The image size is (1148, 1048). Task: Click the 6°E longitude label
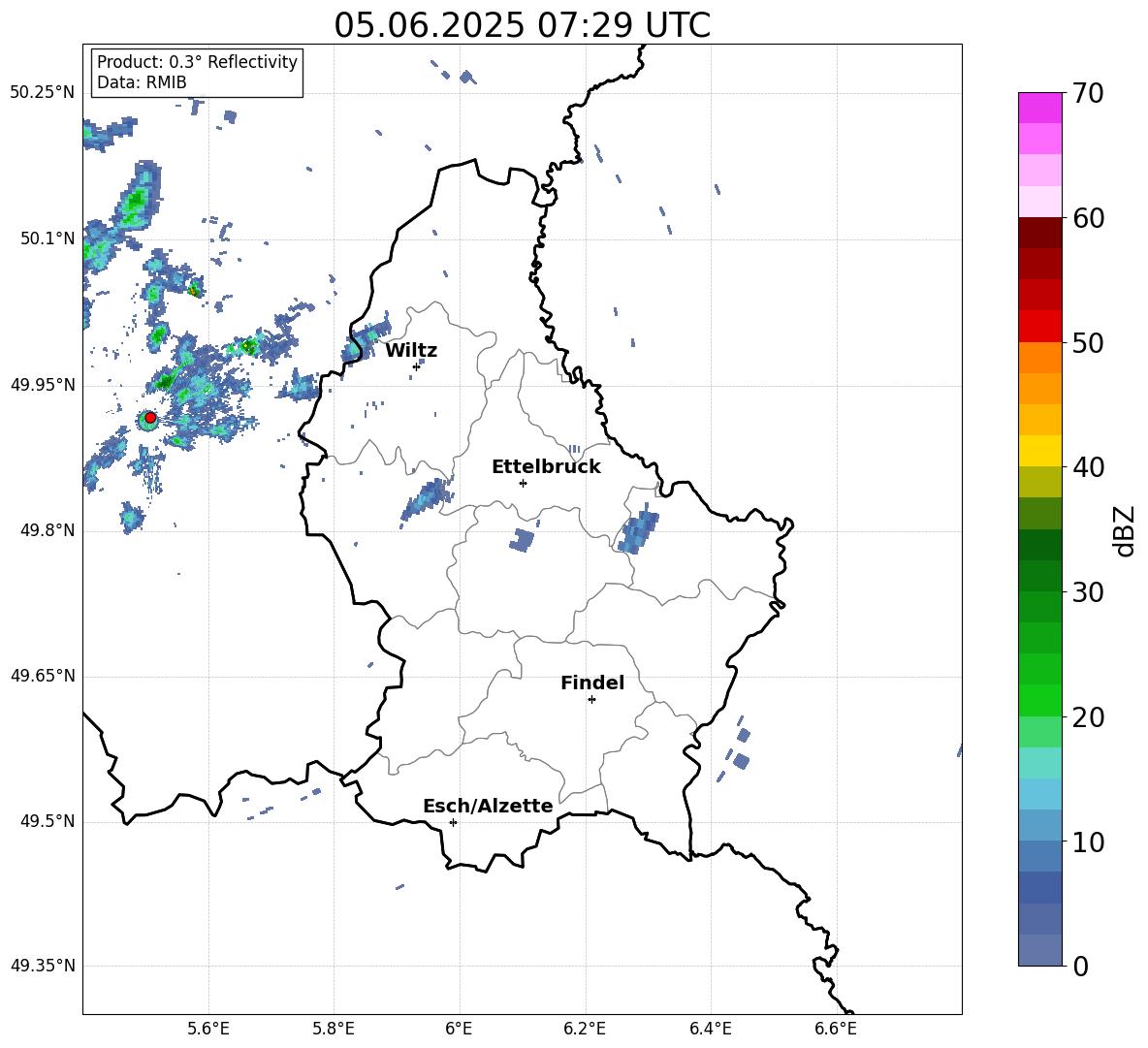(x=459, y=1029)
